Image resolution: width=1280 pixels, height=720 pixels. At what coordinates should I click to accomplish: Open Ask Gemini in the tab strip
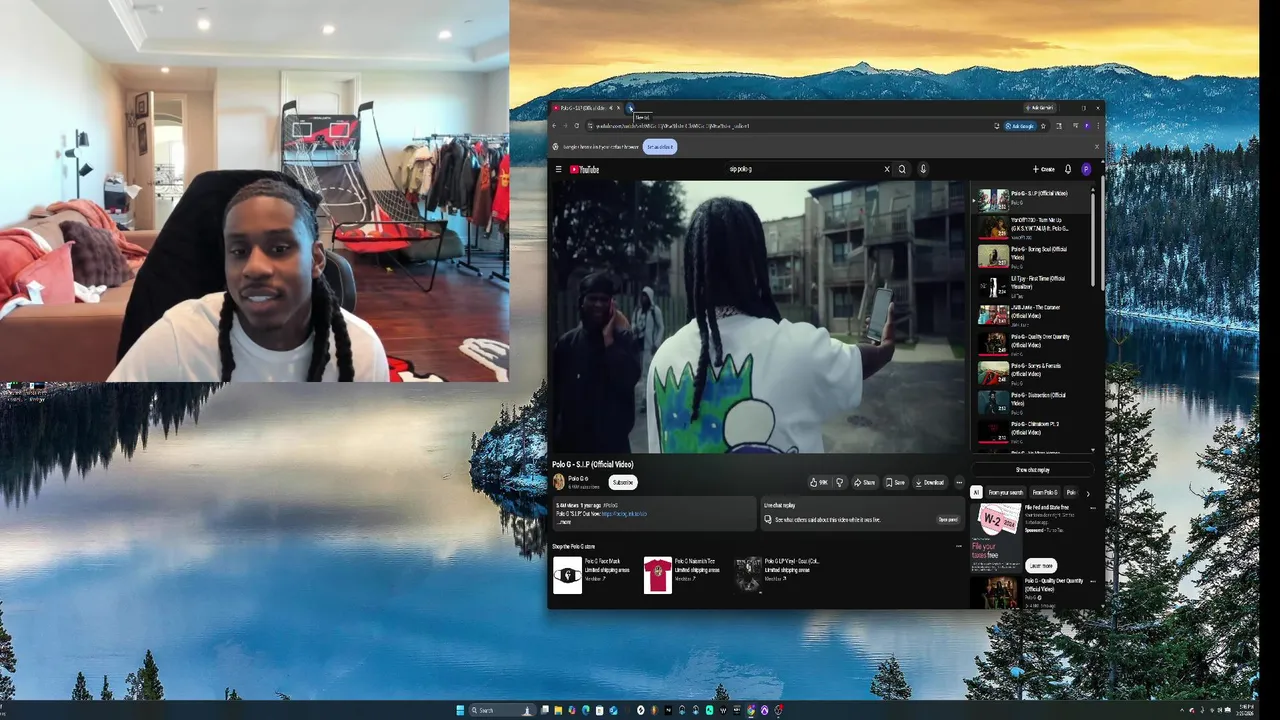pyautogui.click(x=1040, y=108)
